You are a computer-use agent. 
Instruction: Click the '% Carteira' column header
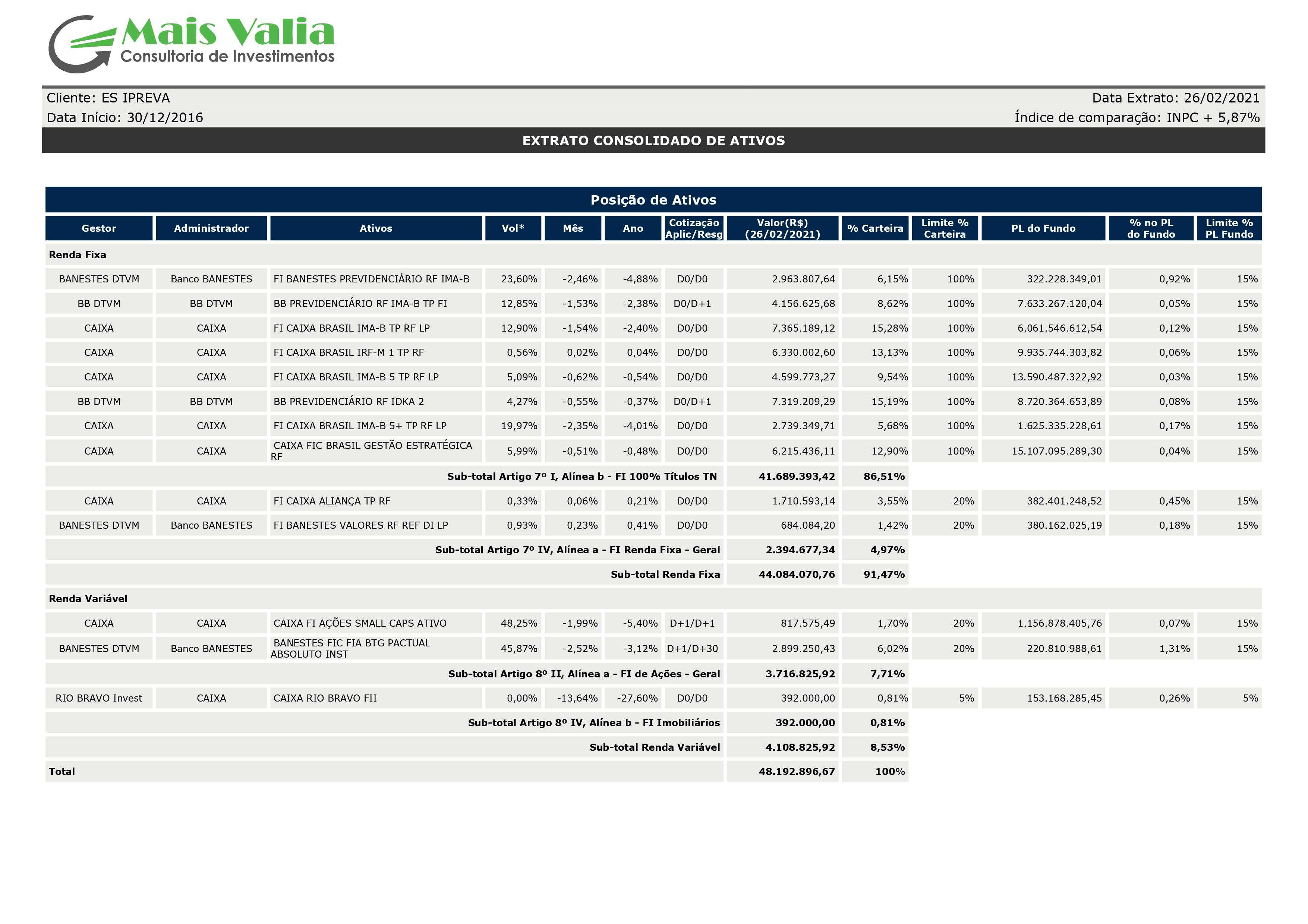875,228
